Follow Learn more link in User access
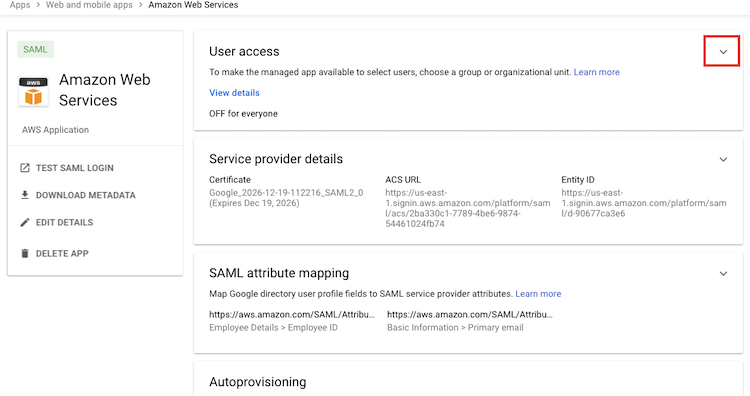This screenshot has width=750, height=396. tap(596, 72)
